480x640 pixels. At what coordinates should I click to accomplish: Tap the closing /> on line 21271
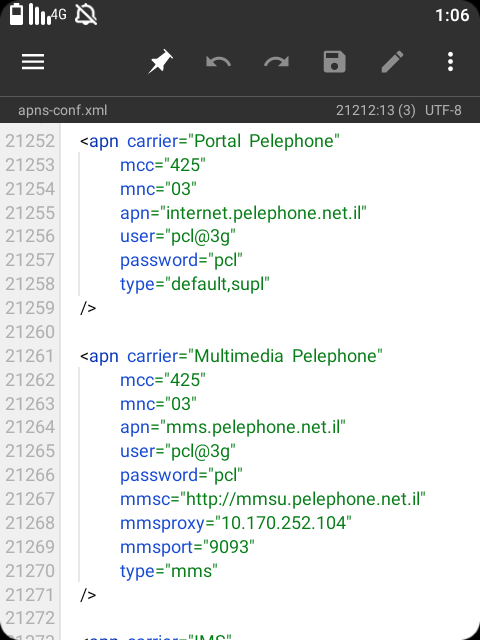point(88,595)
